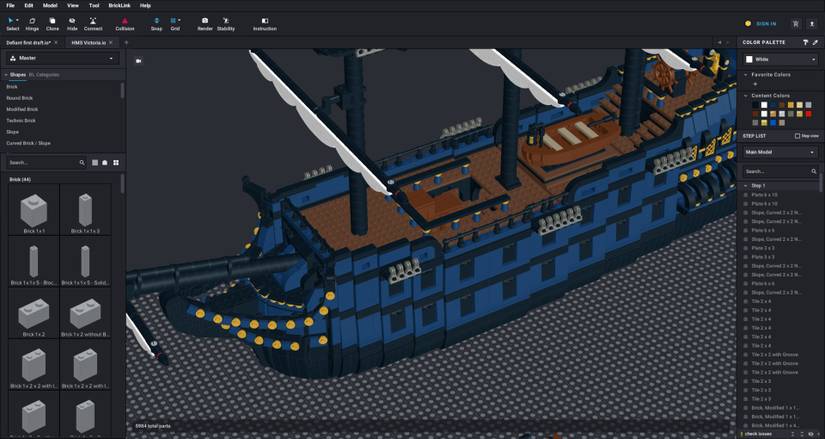The height and width of the screenshot is (439, 825).
Task: Toggle the Collision option
Action: tap(125, 23)
